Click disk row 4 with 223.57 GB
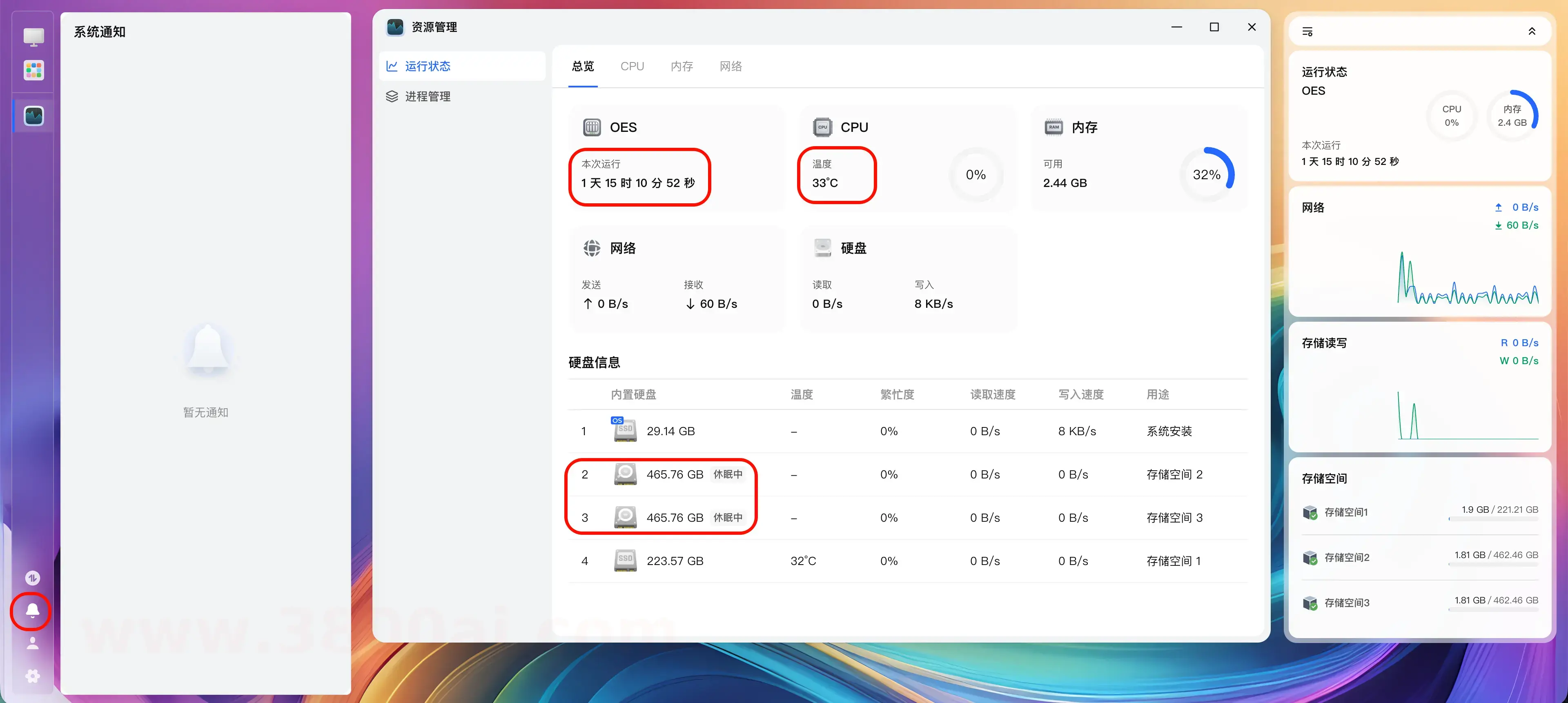 click(x=675, y=561)
